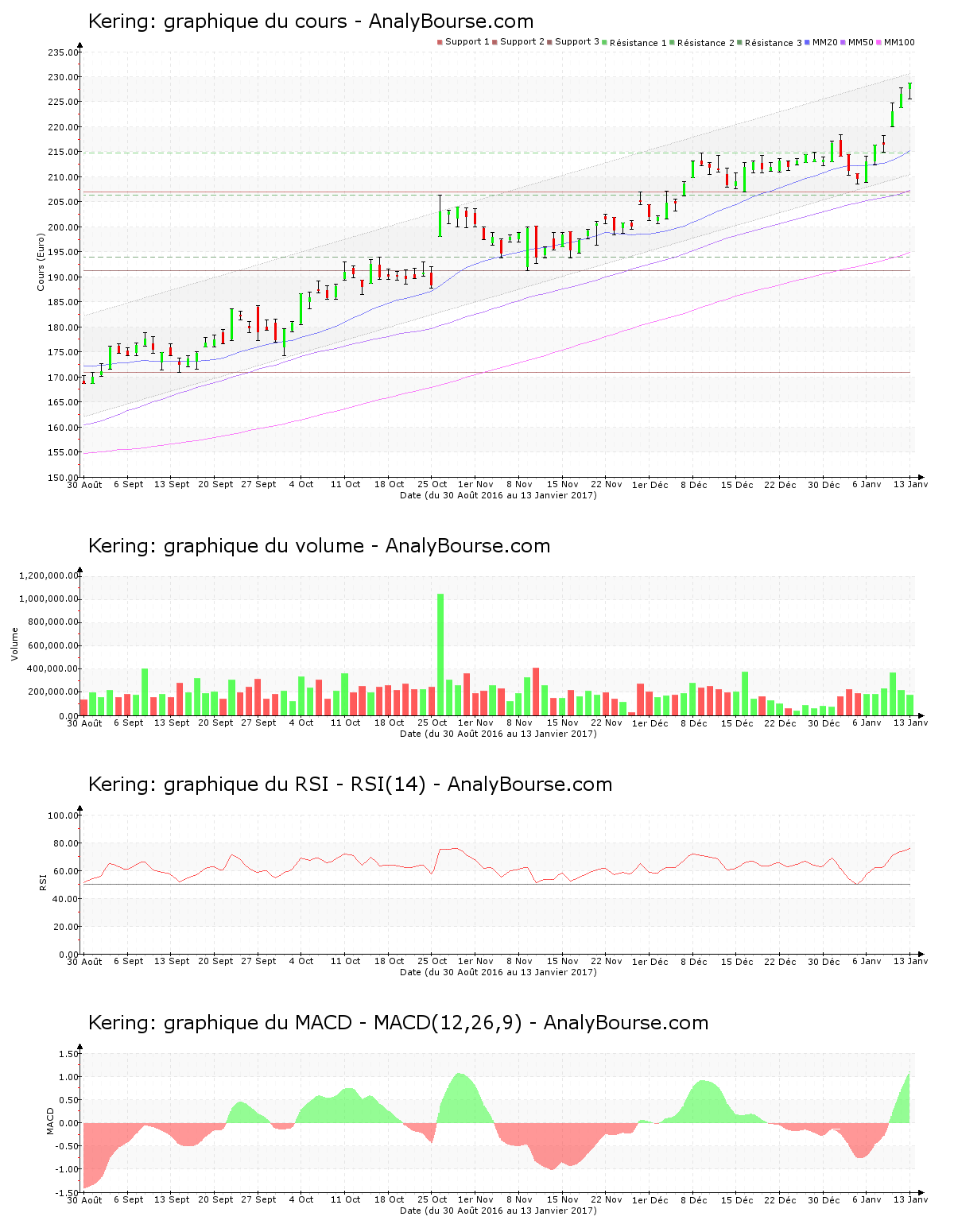The image size is (954, 1232).
Task: Select the 'Support 3' legend label
Action: pyautogui.click(x=577, y=42)
